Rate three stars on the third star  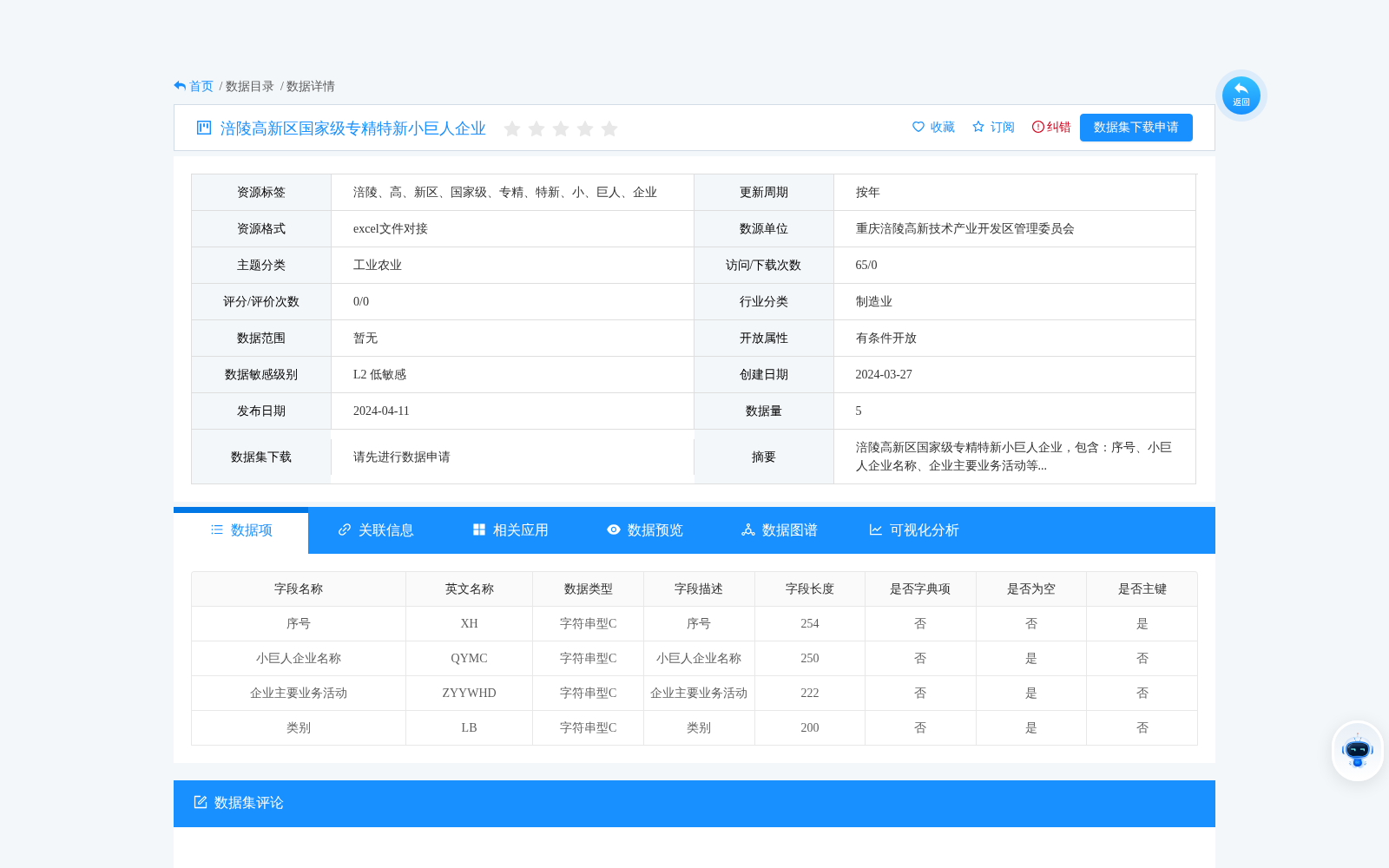[561, 128]
